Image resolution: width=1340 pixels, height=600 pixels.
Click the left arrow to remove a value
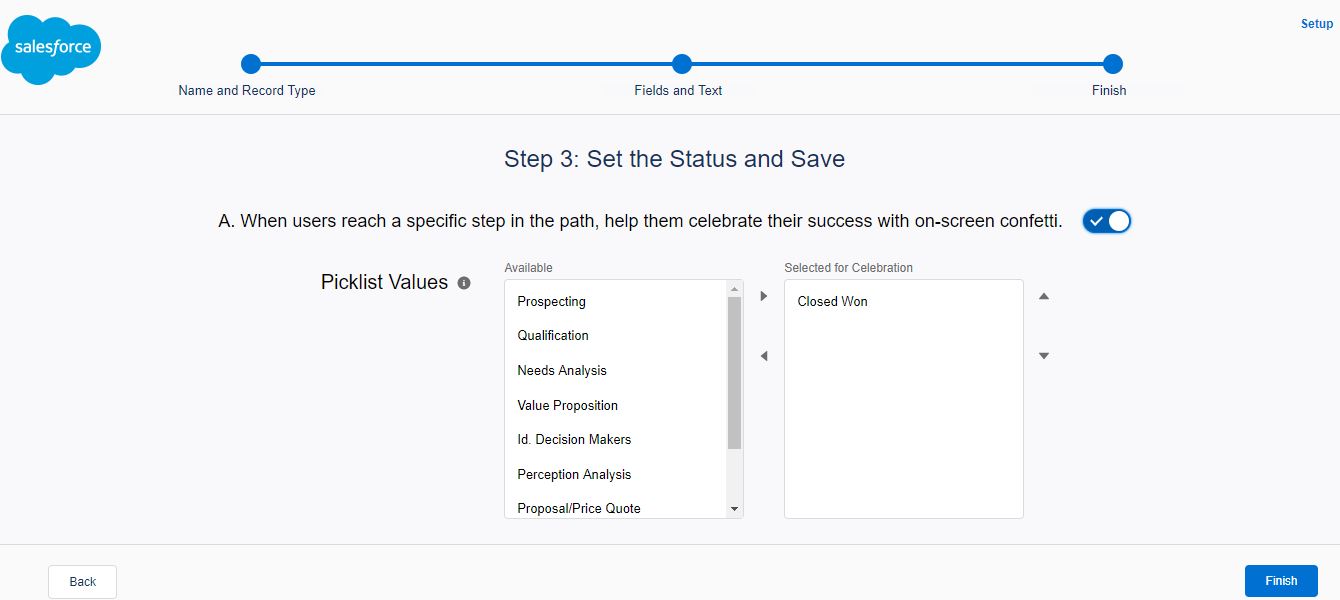point(763,355)
